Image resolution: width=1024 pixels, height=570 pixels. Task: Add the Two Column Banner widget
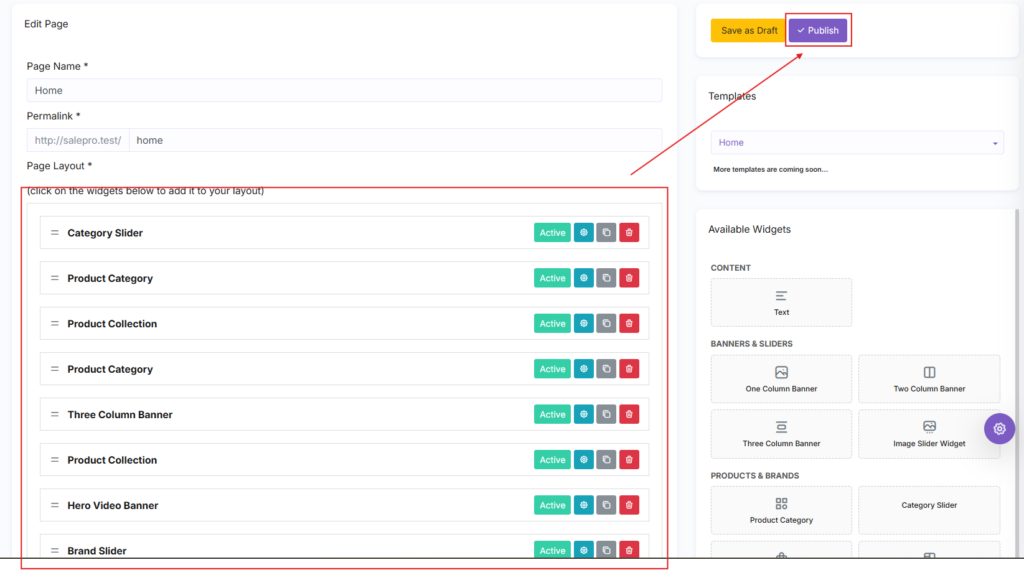pos(929,379)
